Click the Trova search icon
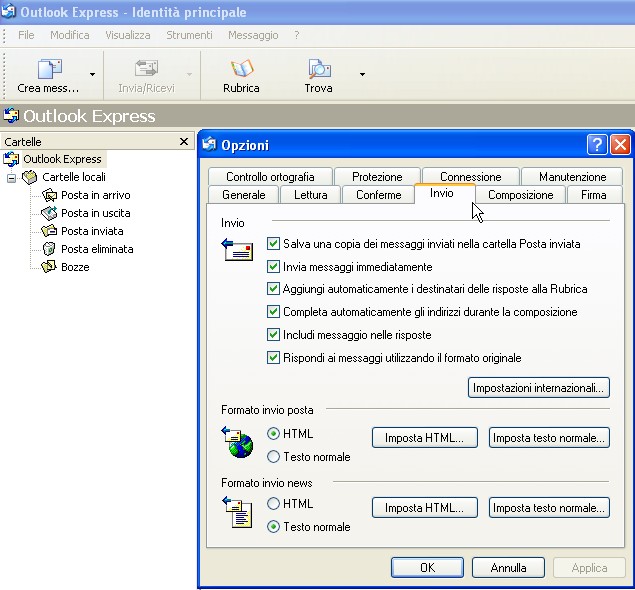The height and width of the screenshot is (590, 635). (x=319, y=68)
